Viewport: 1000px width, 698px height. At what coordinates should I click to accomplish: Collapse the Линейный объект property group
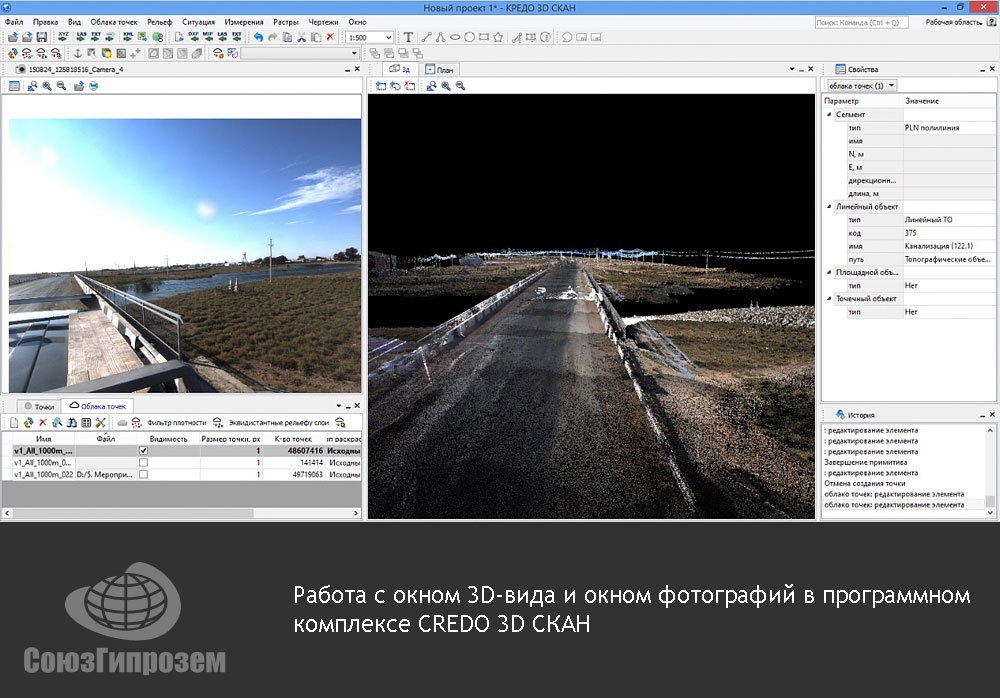[829, 207]
